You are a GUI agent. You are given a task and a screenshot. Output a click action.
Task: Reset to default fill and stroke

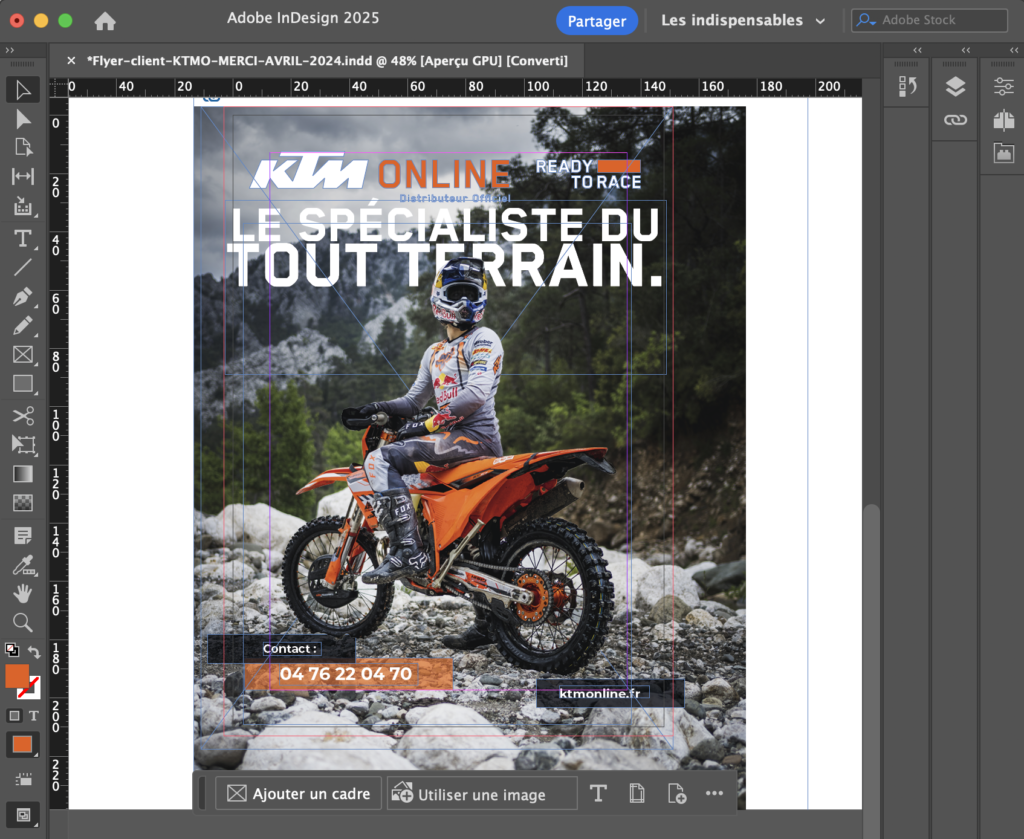pos(12,650)
